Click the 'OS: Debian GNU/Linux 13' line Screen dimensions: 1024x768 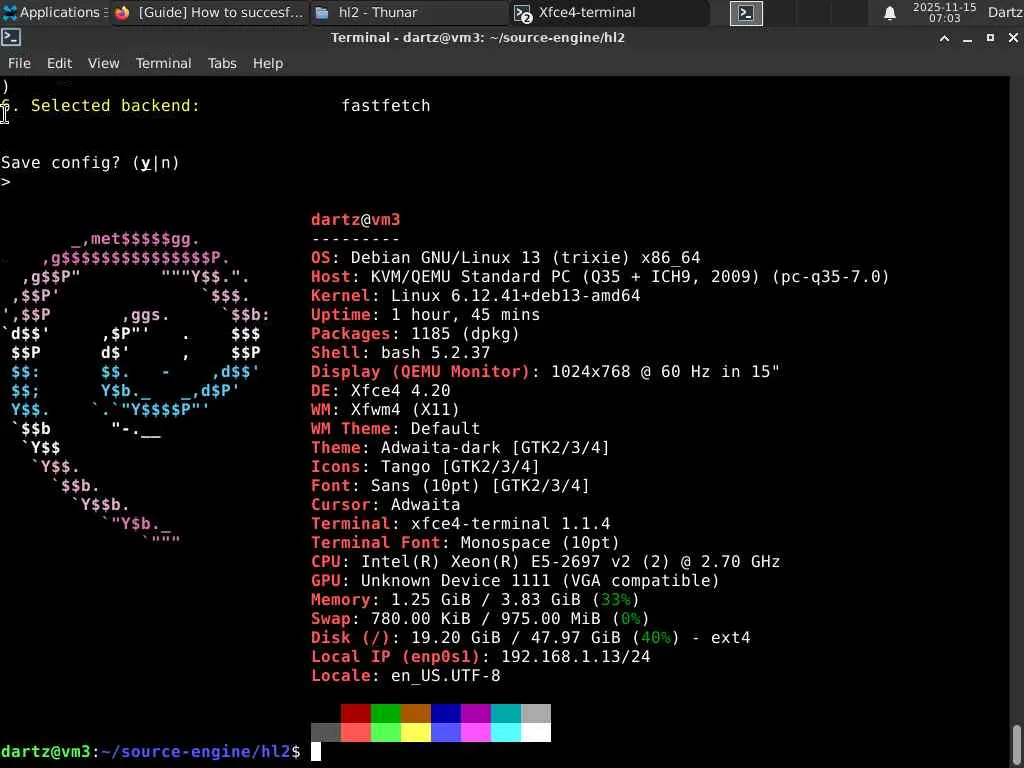[x=505, y=258]
